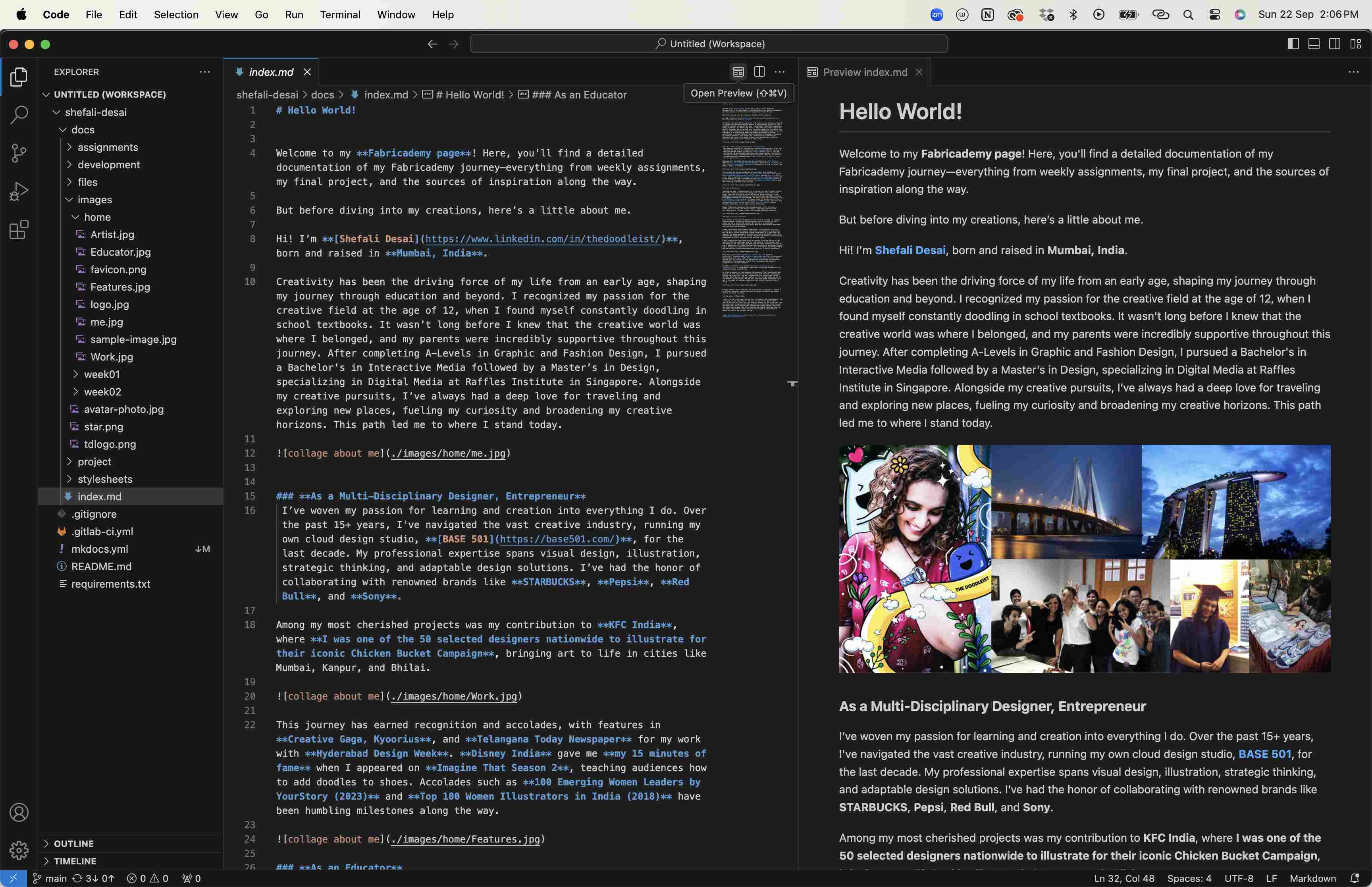Click the Split Editor Right icon
1372x887 pixels.
759,71
